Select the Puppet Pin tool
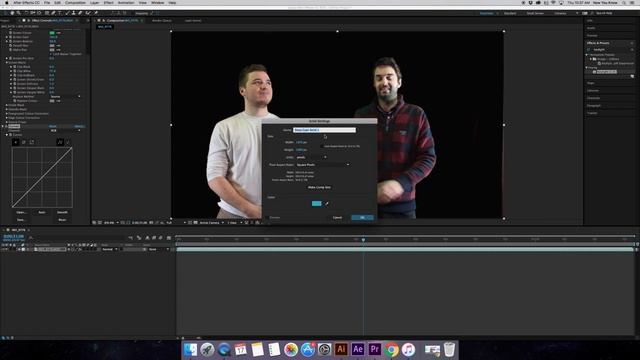The width and height of the screenshot is (640, 360). point(96,13)
